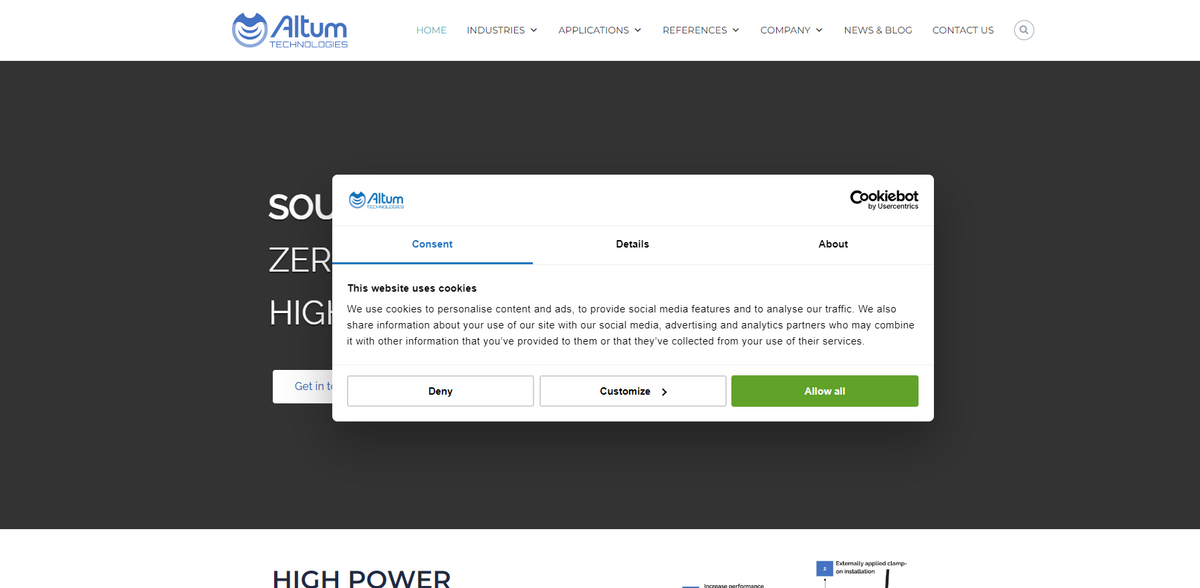
Task: Open Customize cookie settings
Action: pyautogui.click(x=633, y=391)
